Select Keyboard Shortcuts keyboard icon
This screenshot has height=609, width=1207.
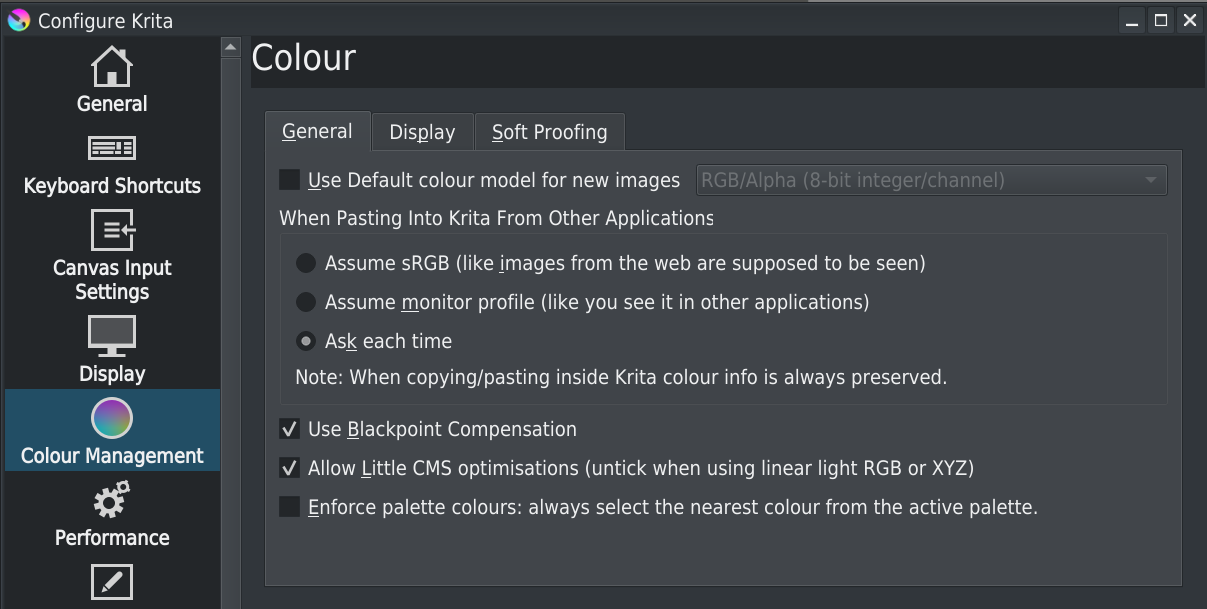point(112,148)
